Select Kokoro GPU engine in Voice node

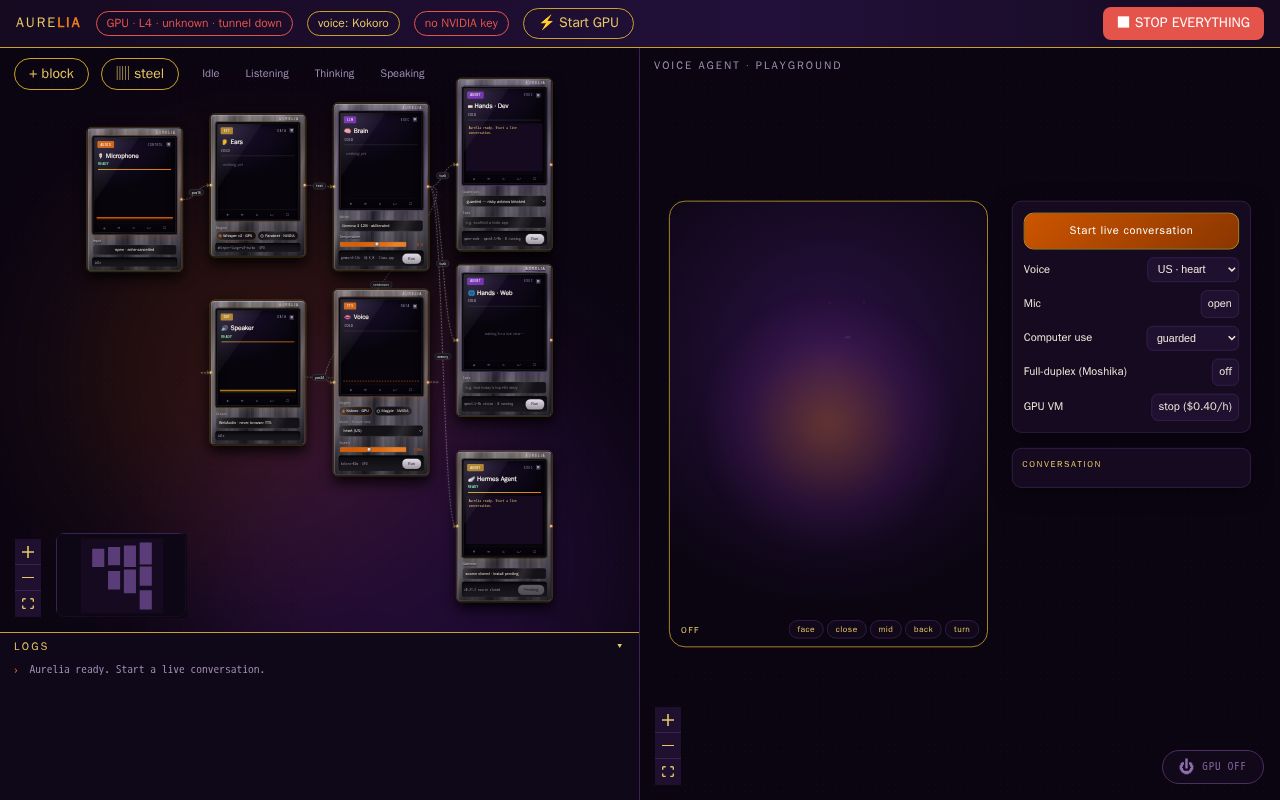[356, 411]
